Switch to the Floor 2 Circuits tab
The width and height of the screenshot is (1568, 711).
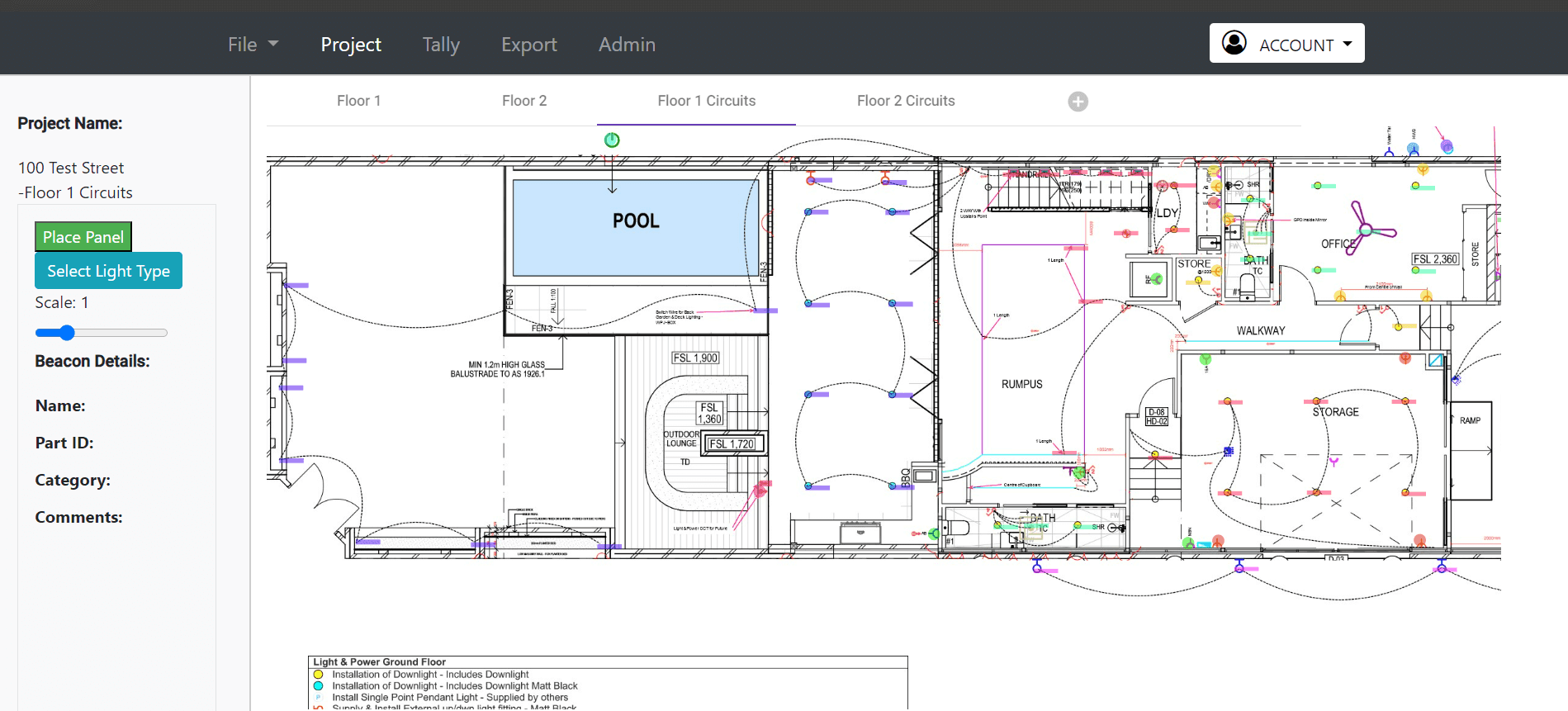(x=906, y=101)
